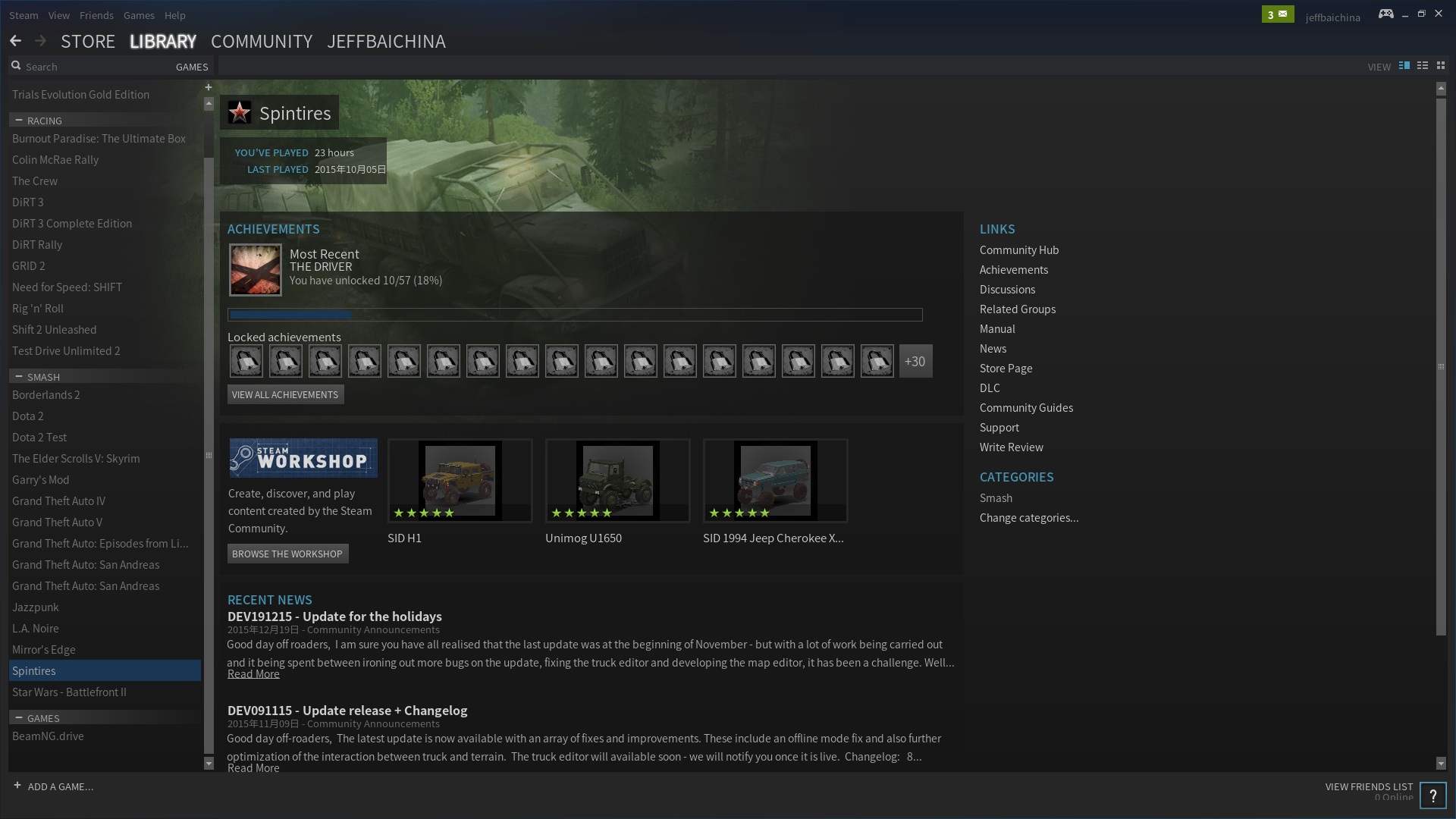Switch to detail view icon
Viewport: 1456px width, 819px height.
click(1404, 66)
